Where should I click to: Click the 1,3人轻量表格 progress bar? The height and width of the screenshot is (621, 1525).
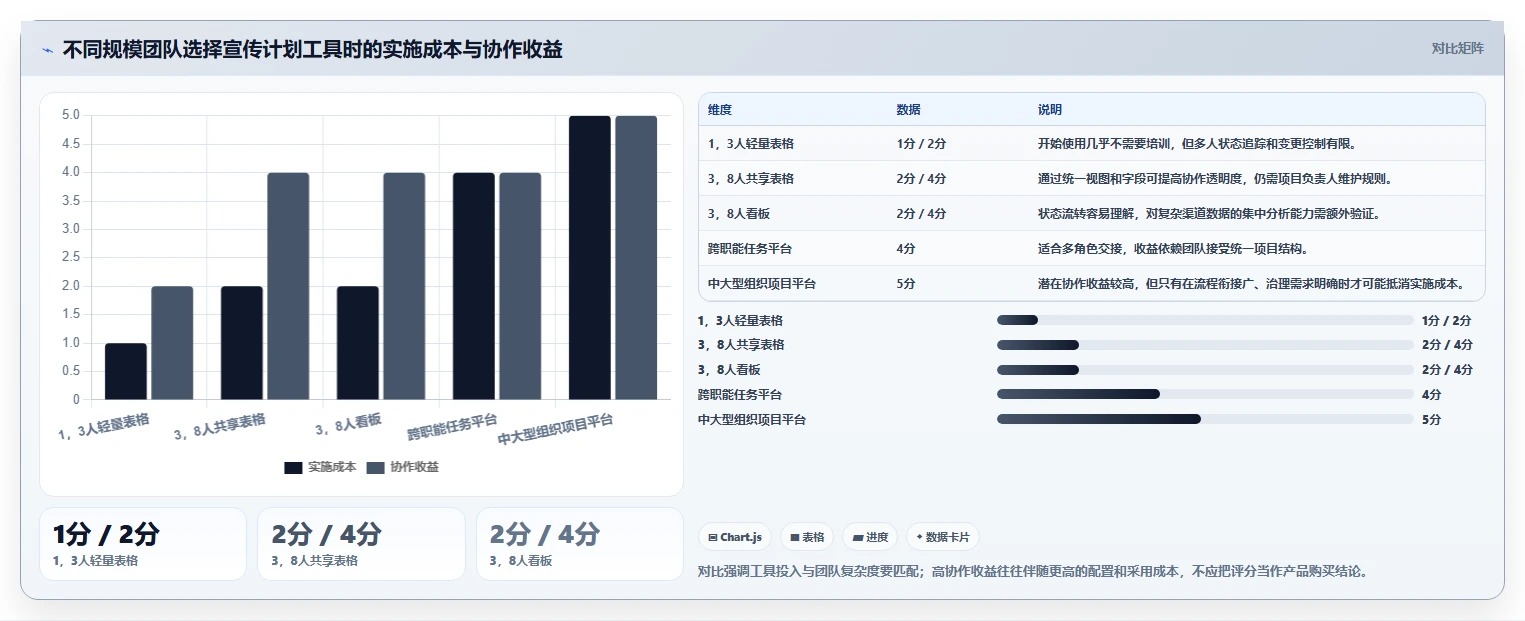(x=1205, y=320)
